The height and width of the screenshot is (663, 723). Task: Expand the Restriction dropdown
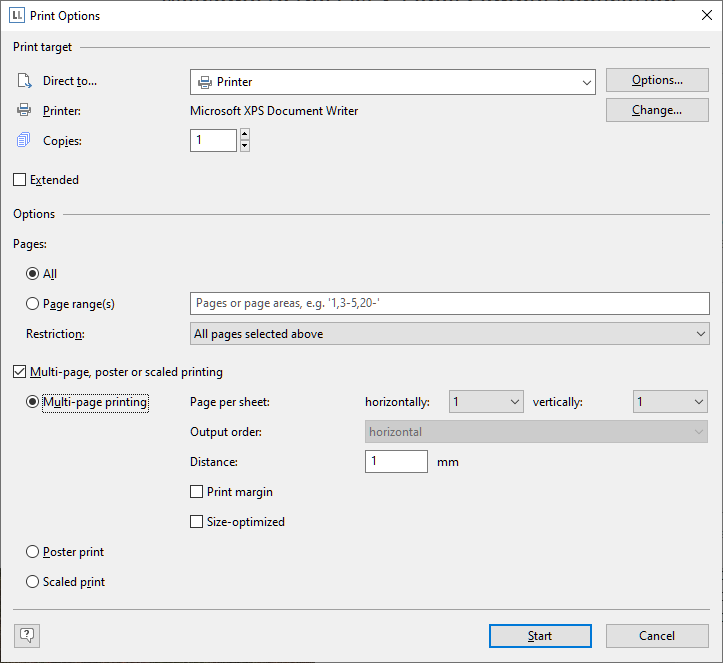point(450,334)
